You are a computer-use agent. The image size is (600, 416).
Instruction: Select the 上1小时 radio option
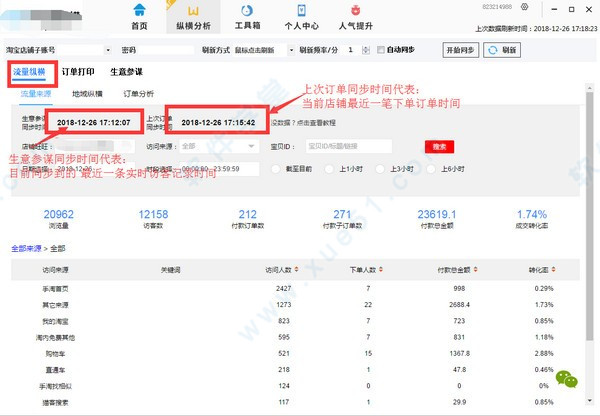(x=329, y=169)
